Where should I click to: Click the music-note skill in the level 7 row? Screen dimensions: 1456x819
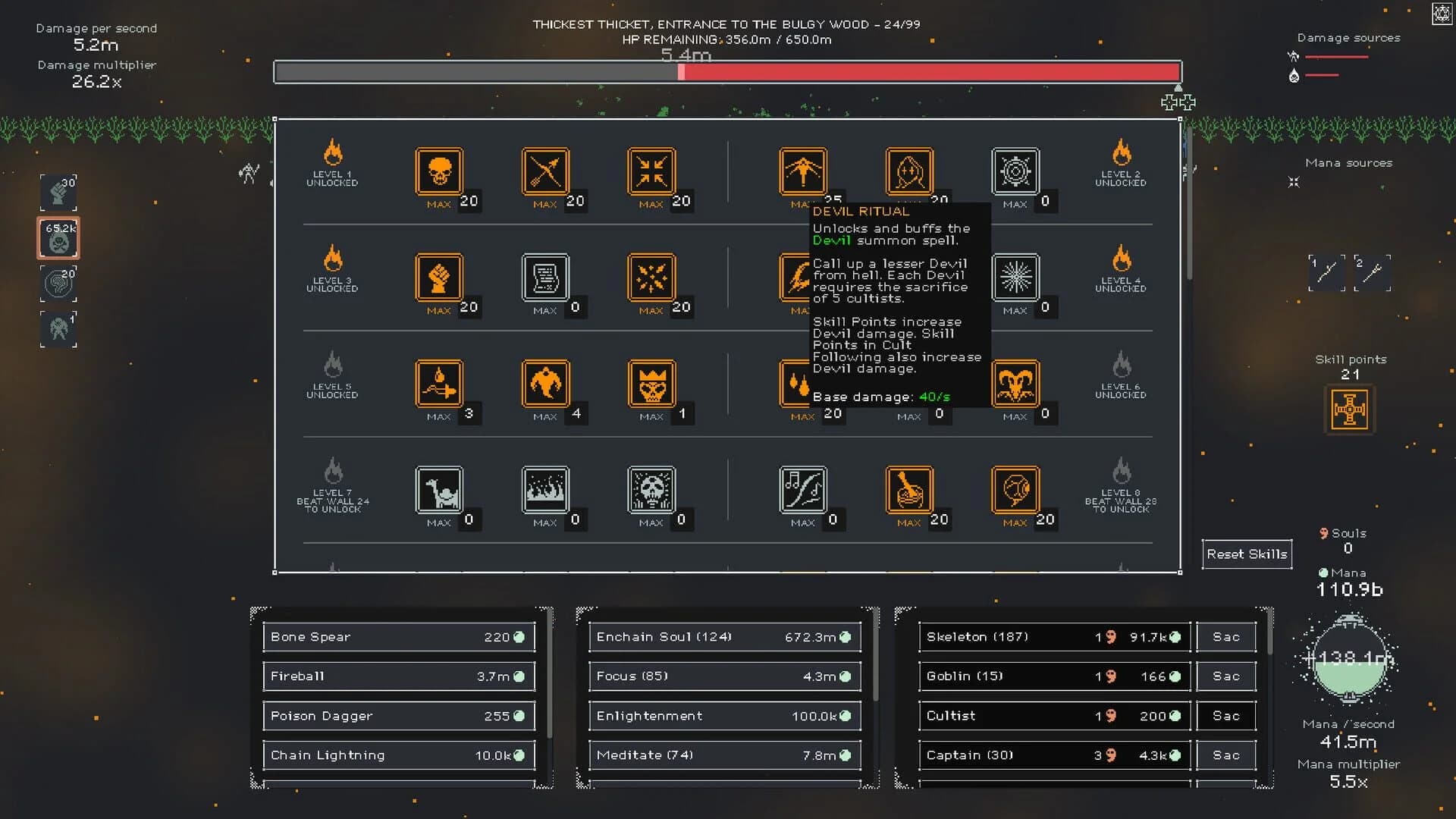pyautogui.click(x=803, y=491)
